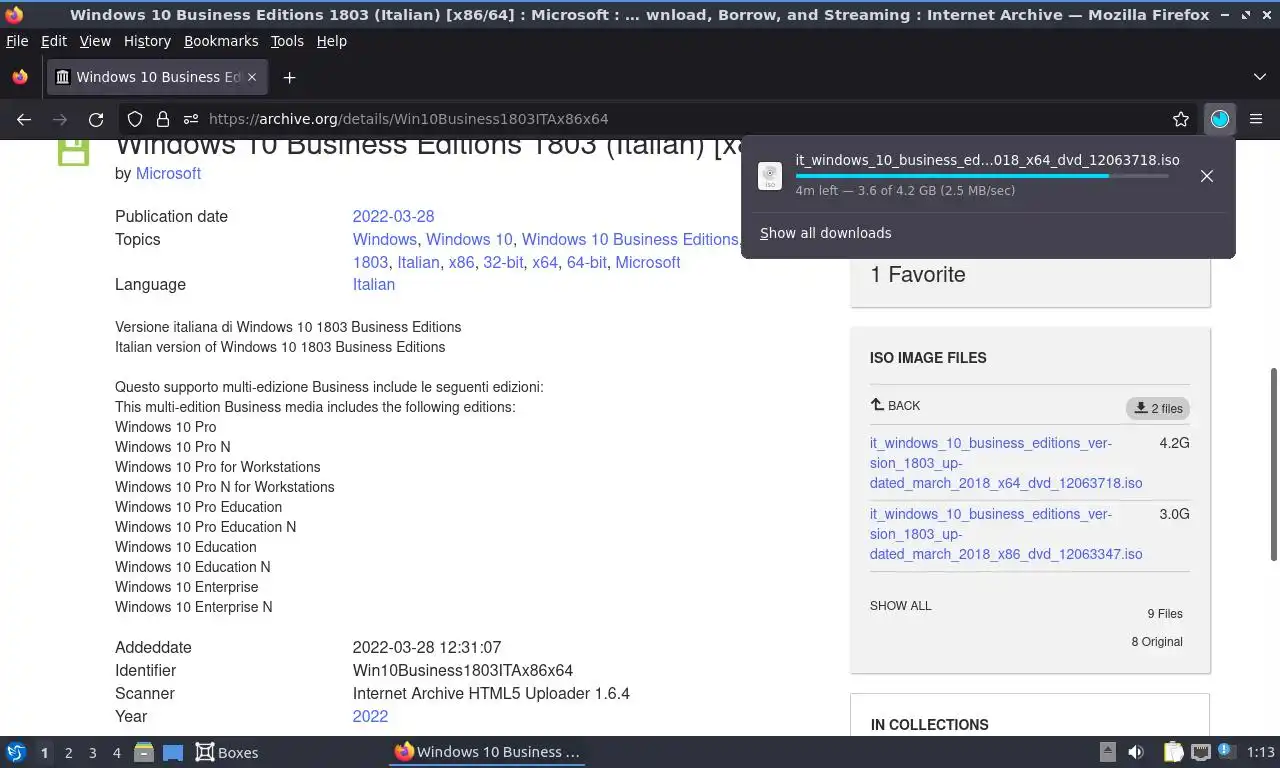The image size is (1280, 768).
Task: Open a new tab with plus icon
Action: [289, 77]
